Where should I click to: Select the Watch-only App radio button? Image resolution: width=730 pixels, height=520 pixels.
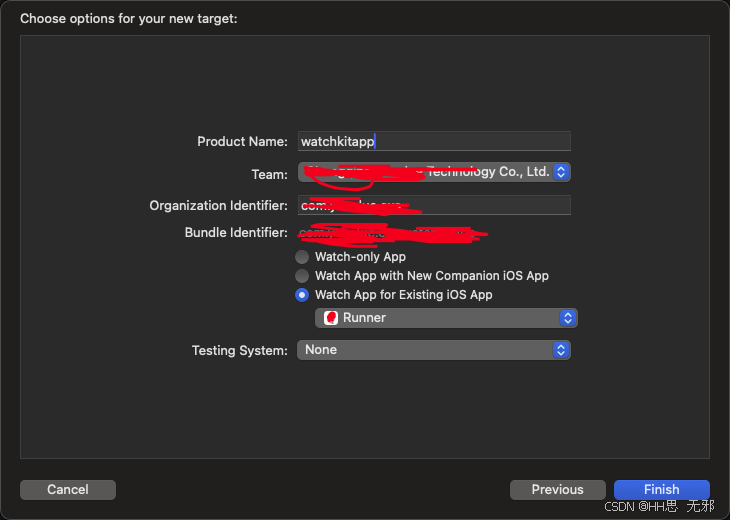[302, 257]
